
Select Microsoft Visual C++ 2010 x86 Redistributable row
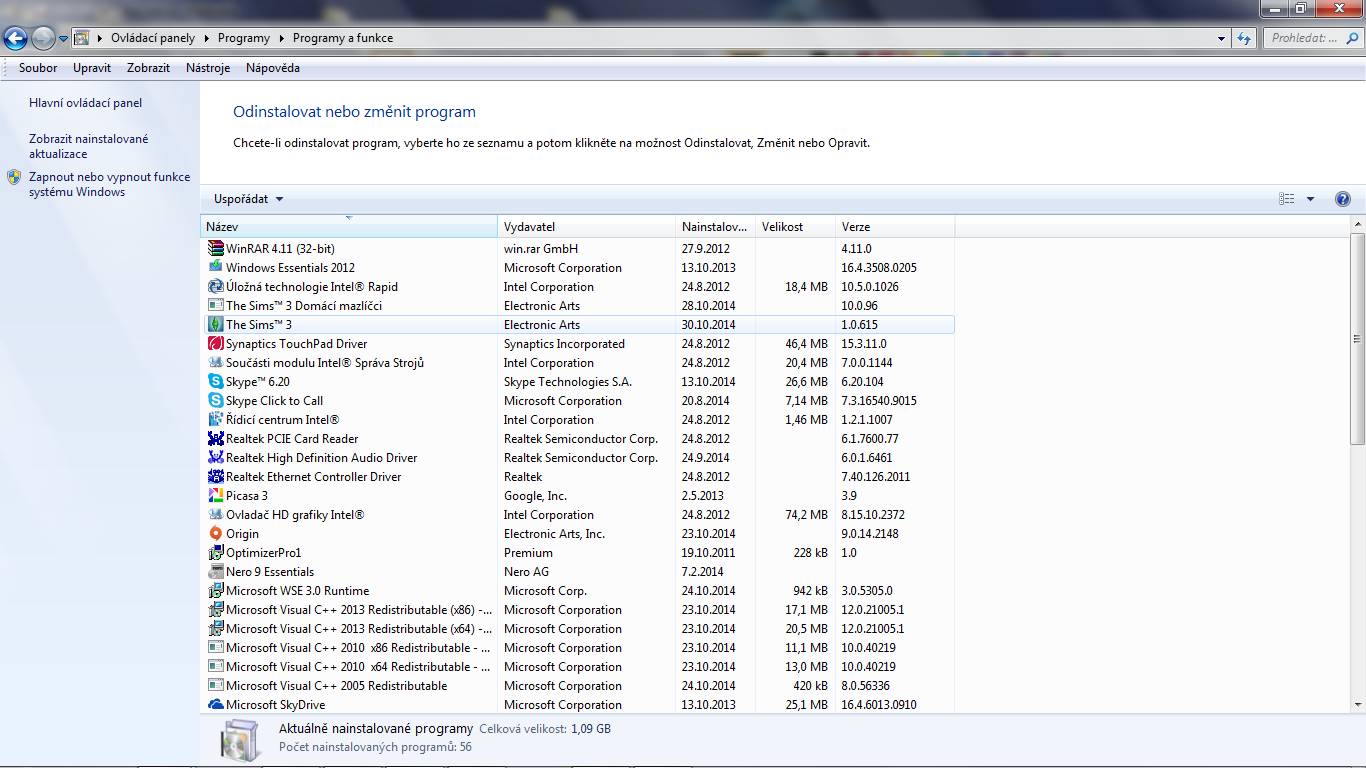coord(578,647)
